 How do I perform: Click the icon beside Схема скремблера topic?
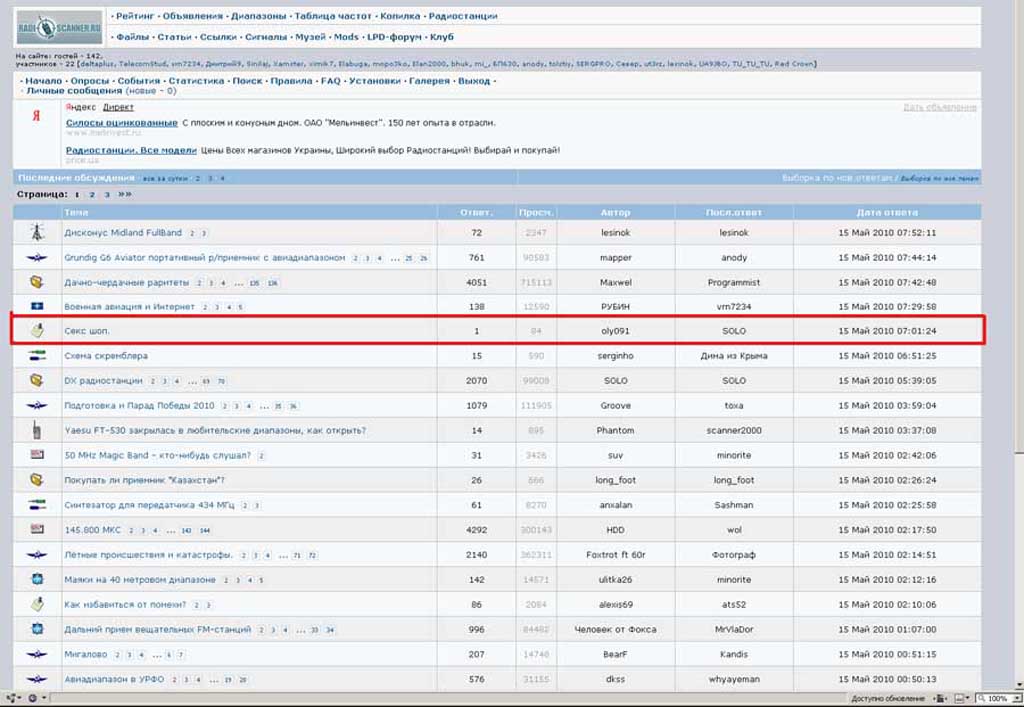(37, 356)
